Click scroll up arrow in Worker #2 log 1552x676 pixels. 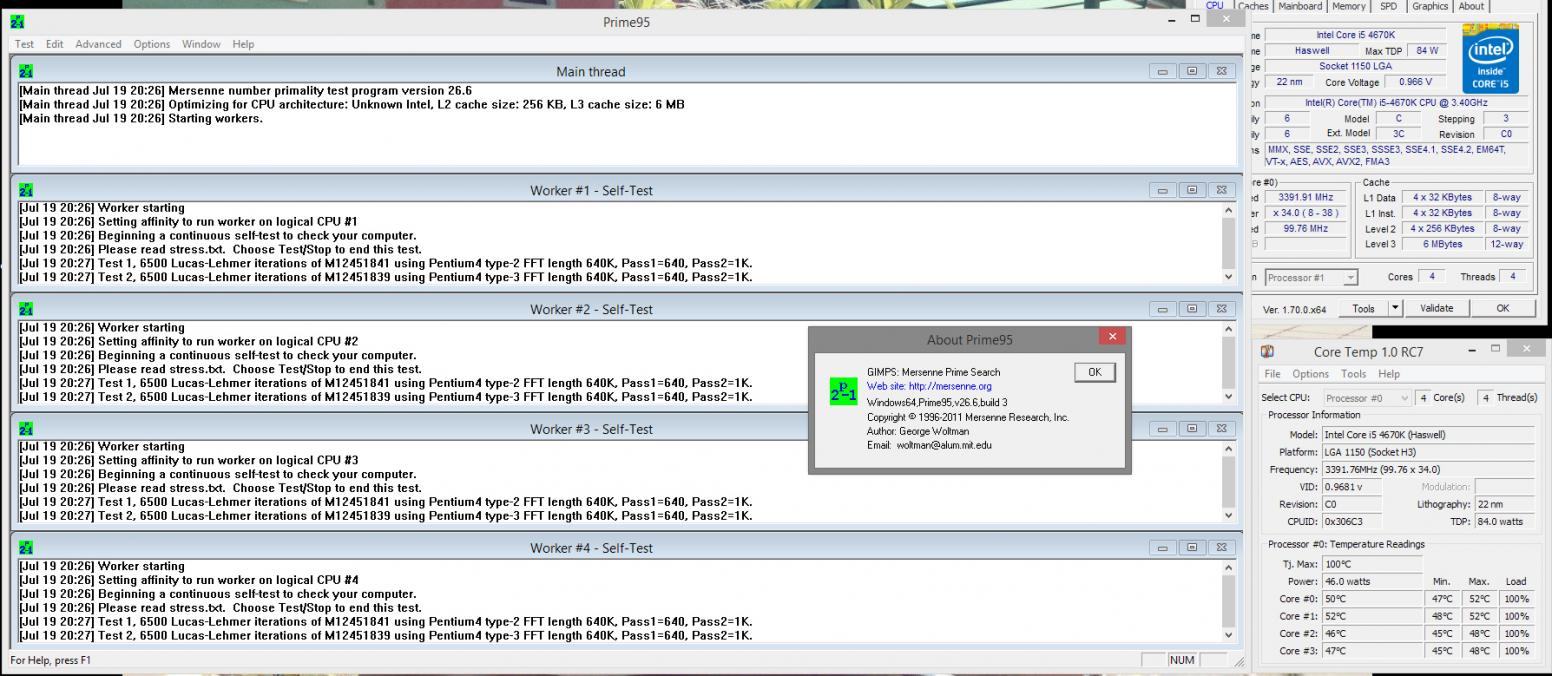[1229, 329]
